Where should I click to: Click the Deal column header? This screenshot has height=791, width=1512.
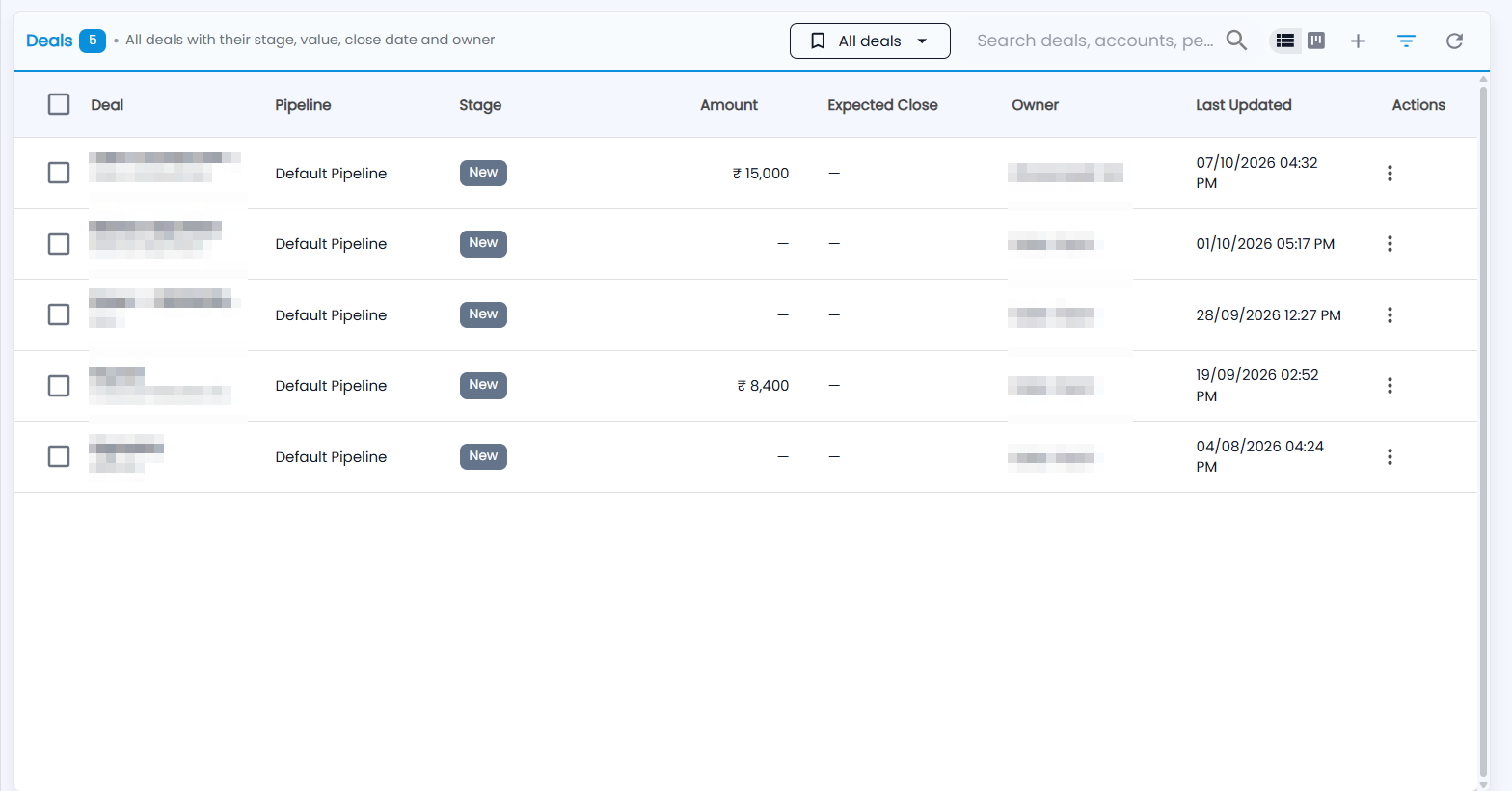pos(107,105)
